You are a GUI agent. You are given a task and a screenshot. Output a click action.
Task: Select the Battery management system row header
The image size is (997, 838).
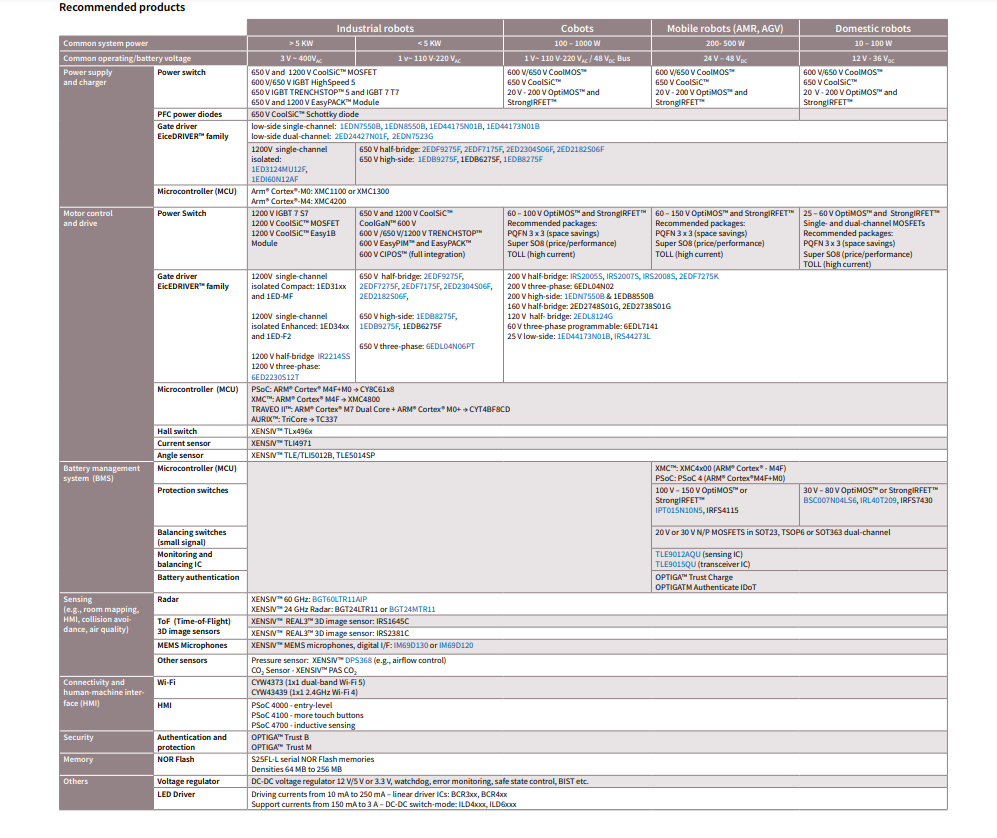coord(98,473)
